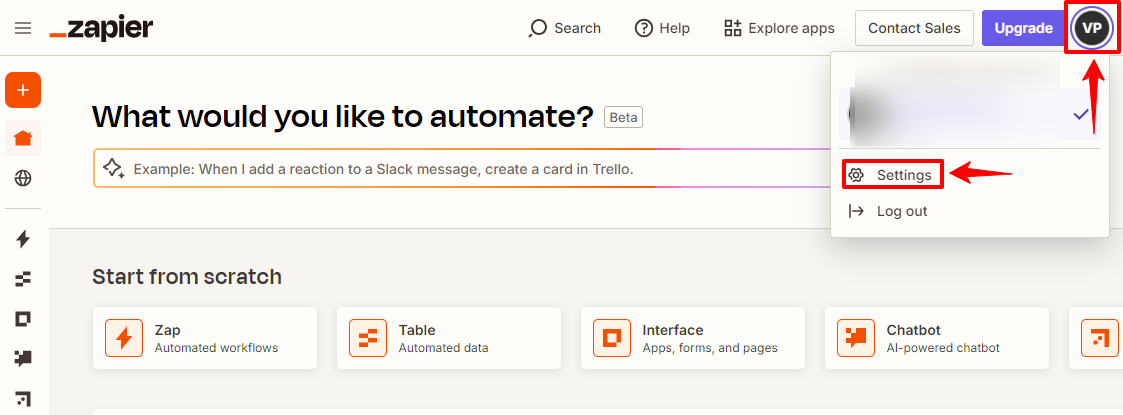Click the purple Upgrade button
This screenshot has height=415, width=1123.
coord(1023,29)
